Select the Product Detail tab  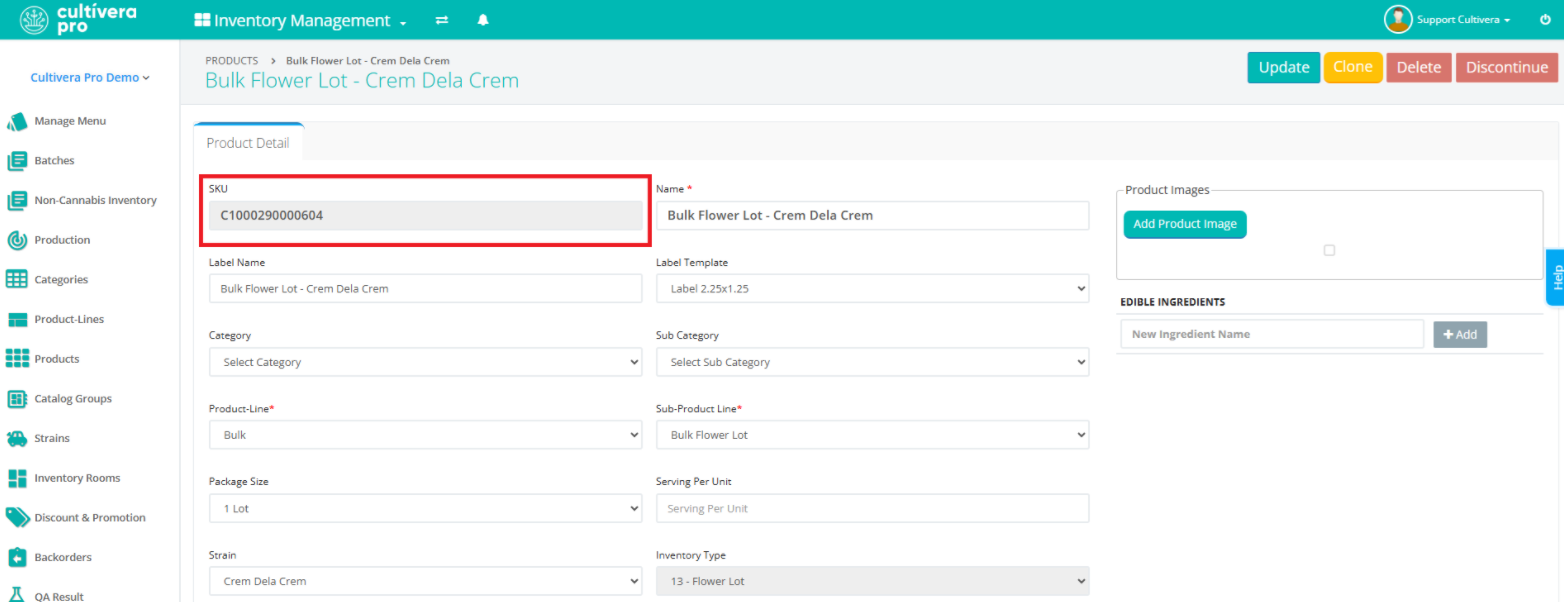coord(248,143)
